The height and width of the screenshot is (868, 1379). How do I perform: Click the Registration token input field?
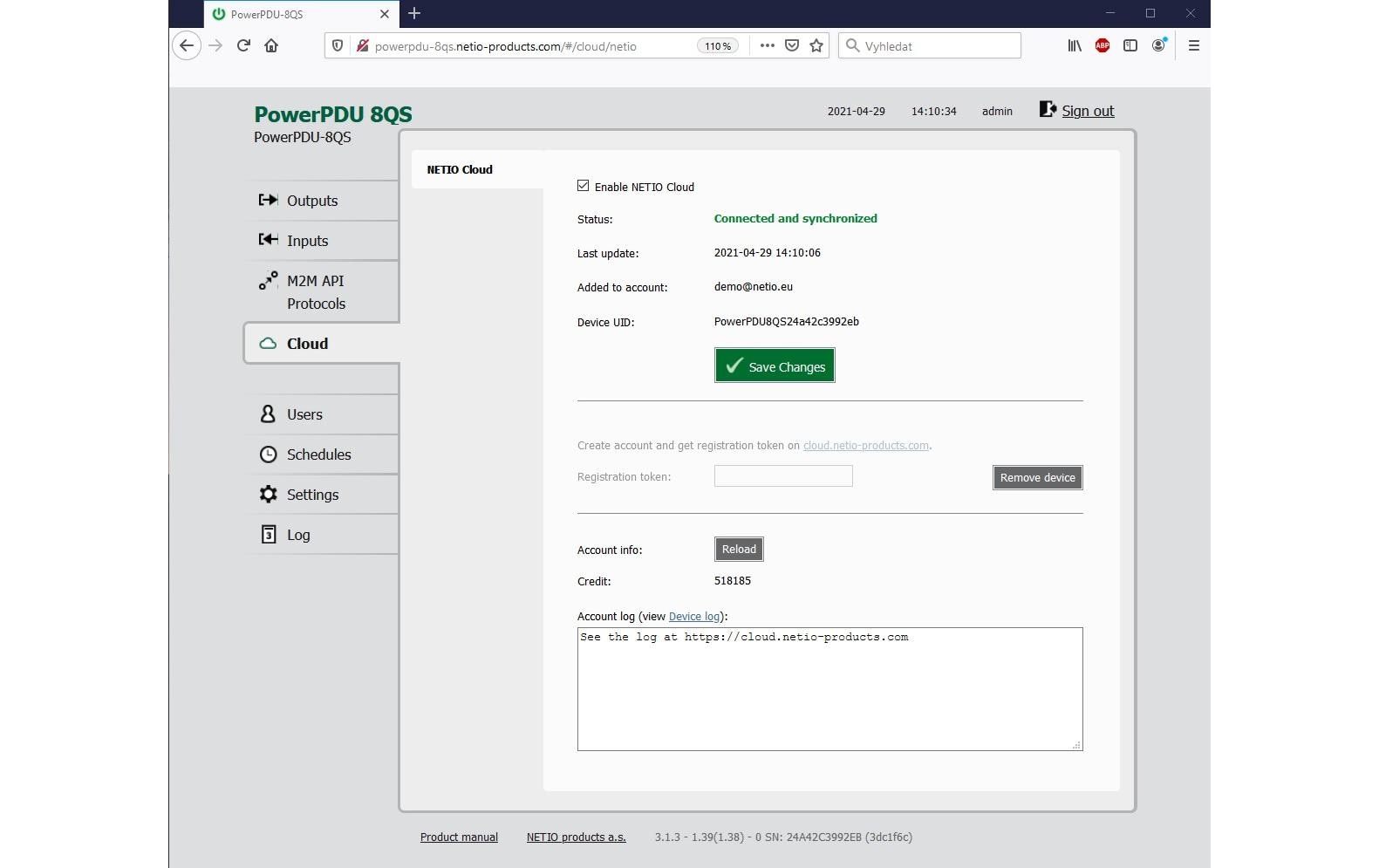tap(783, 475)
